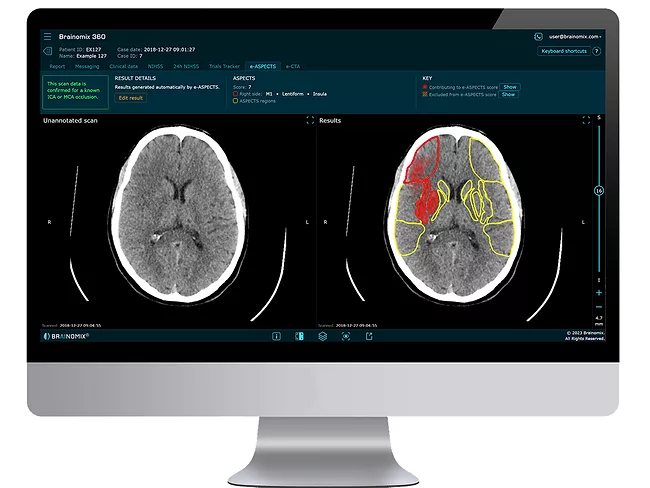This screenshot has height=488, width=650.
Task: Expand the Results scan to fullscreen
Action: (586, 120)
